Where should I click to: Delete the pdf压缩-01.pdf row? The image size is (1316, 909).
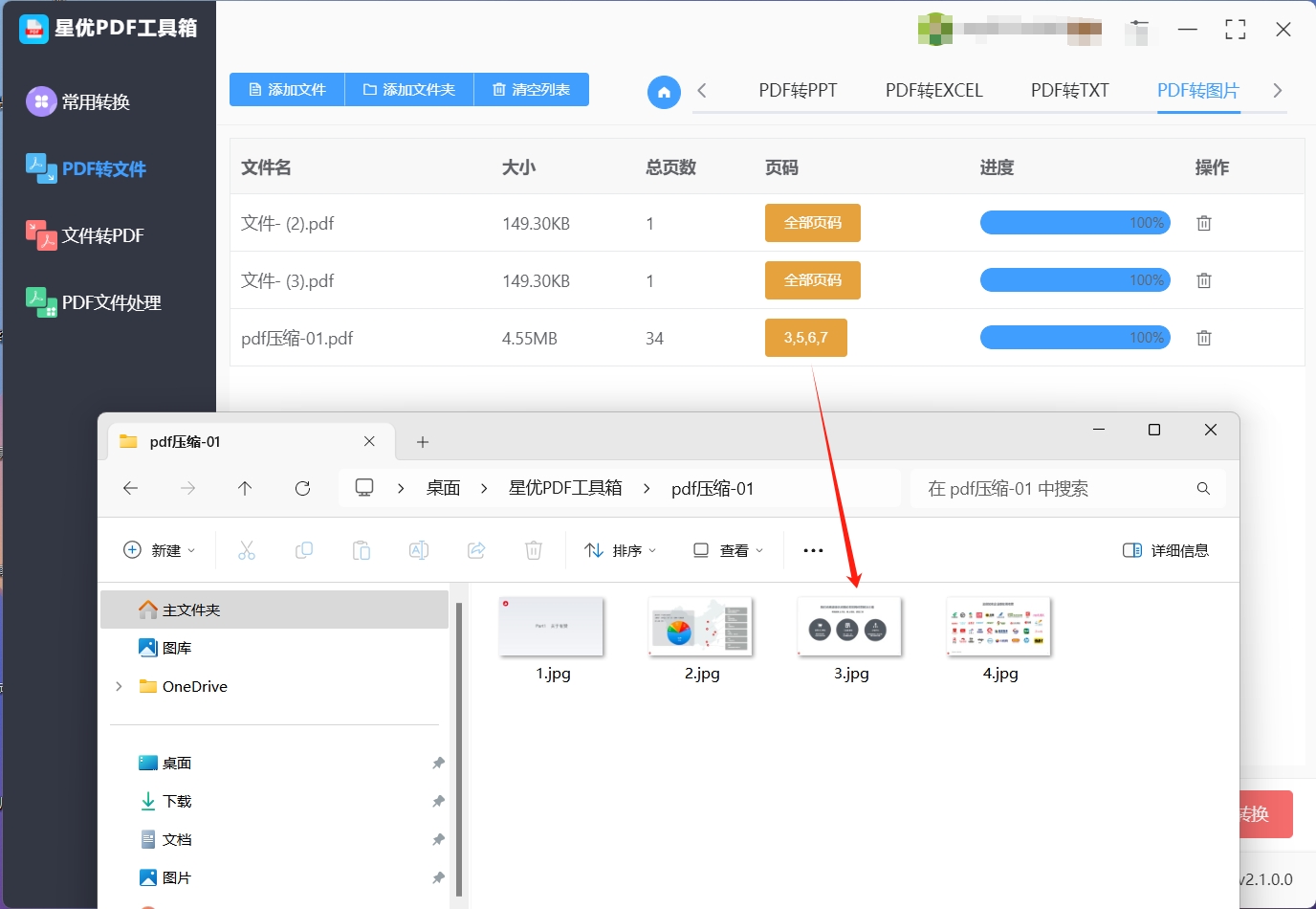click(x=1204, y=338)
